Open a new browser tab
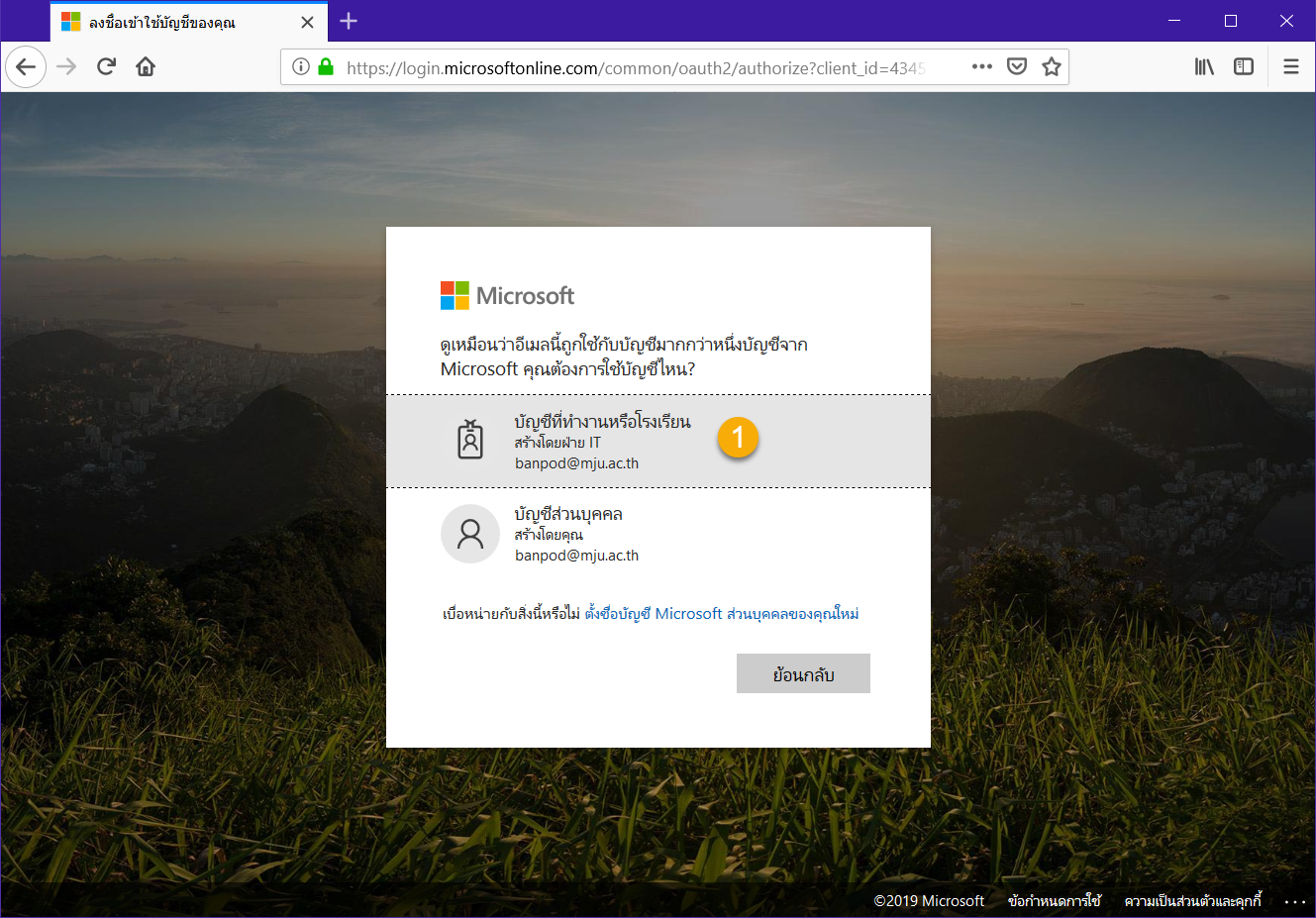The height and width of the screenshot is (918, 1316). coord(349,22)
